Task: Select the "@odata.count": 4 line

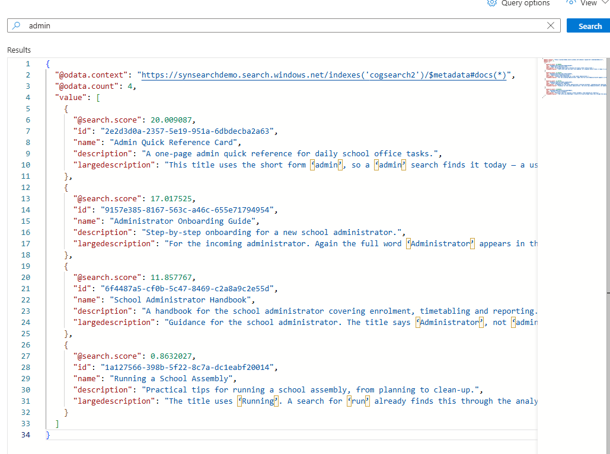Action: coord(95,86)
